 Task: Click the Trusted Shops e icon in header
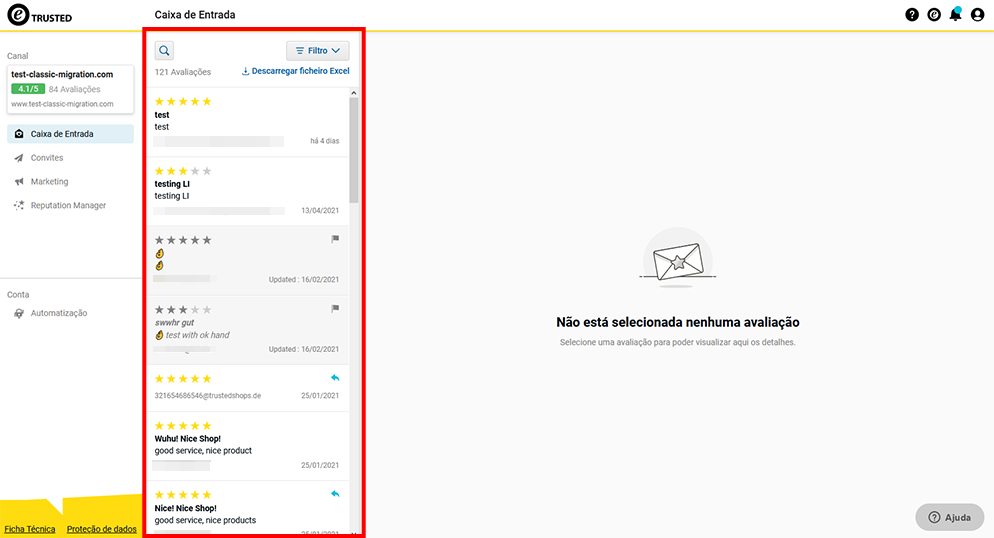click(934, 15)
